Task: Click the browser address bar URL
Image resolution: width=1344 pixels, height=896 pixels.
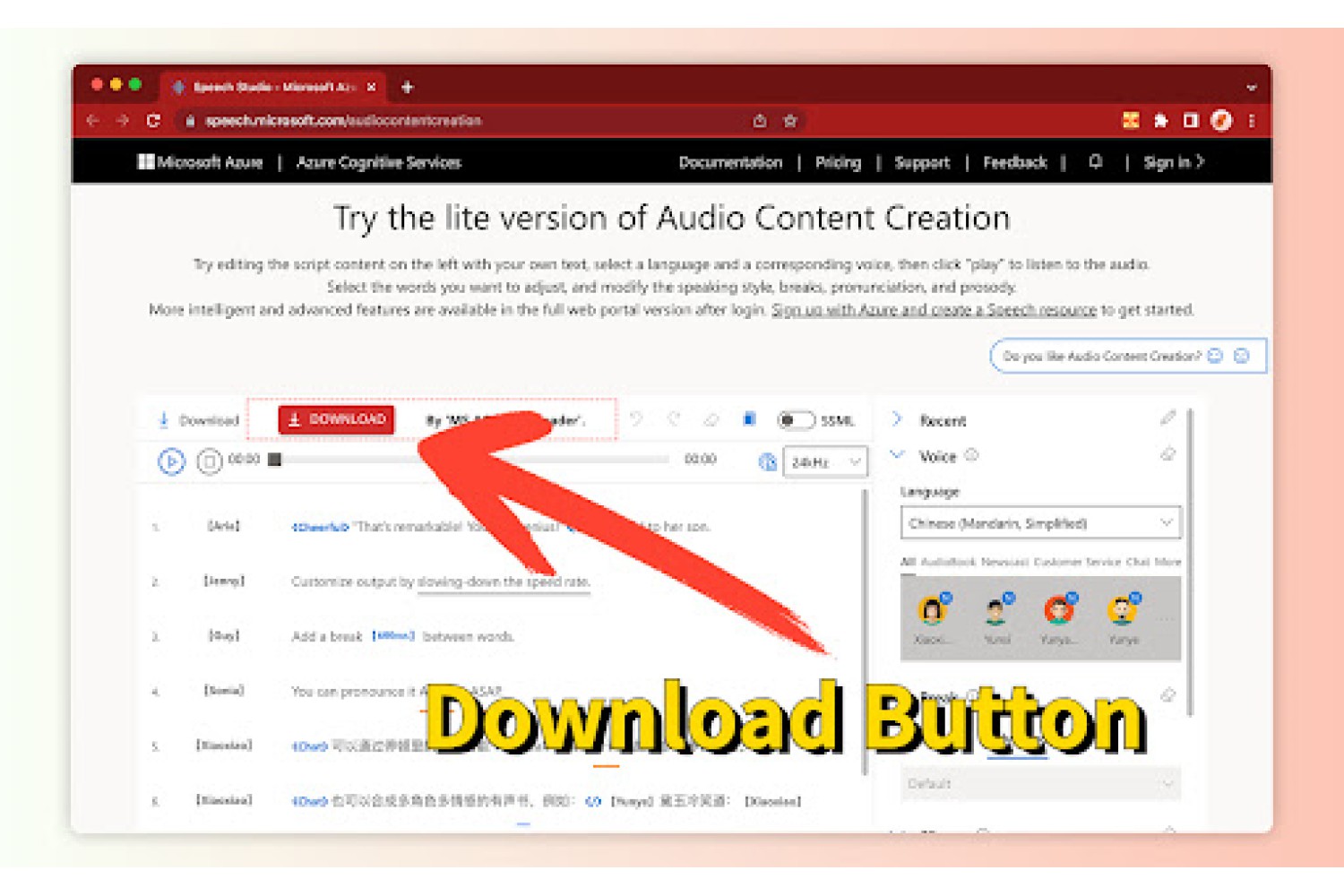Action: [343, 120]
